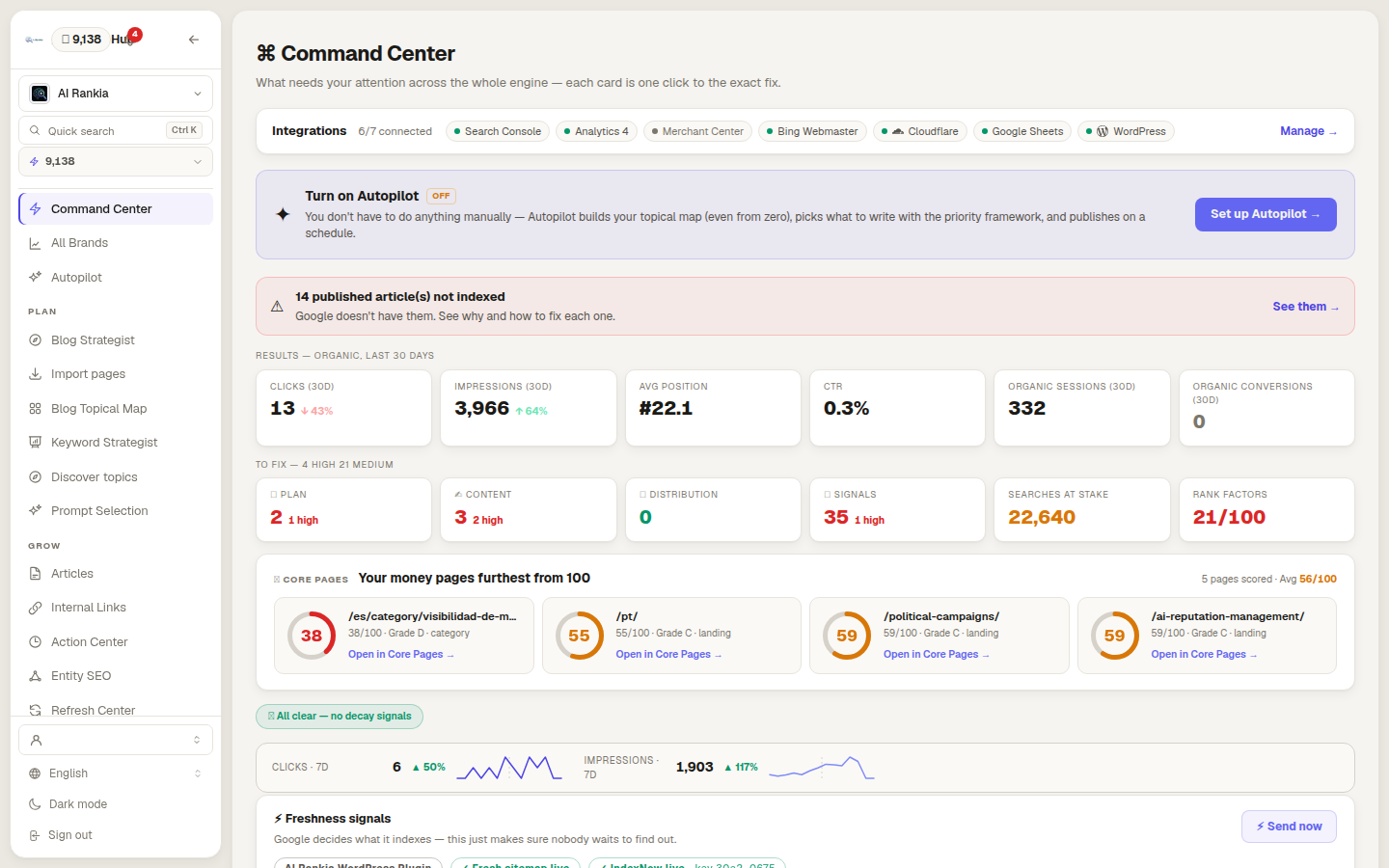Click the Discover topics compass icon
The width and height of the screenshot is (1389, 868).
point(35,477)
